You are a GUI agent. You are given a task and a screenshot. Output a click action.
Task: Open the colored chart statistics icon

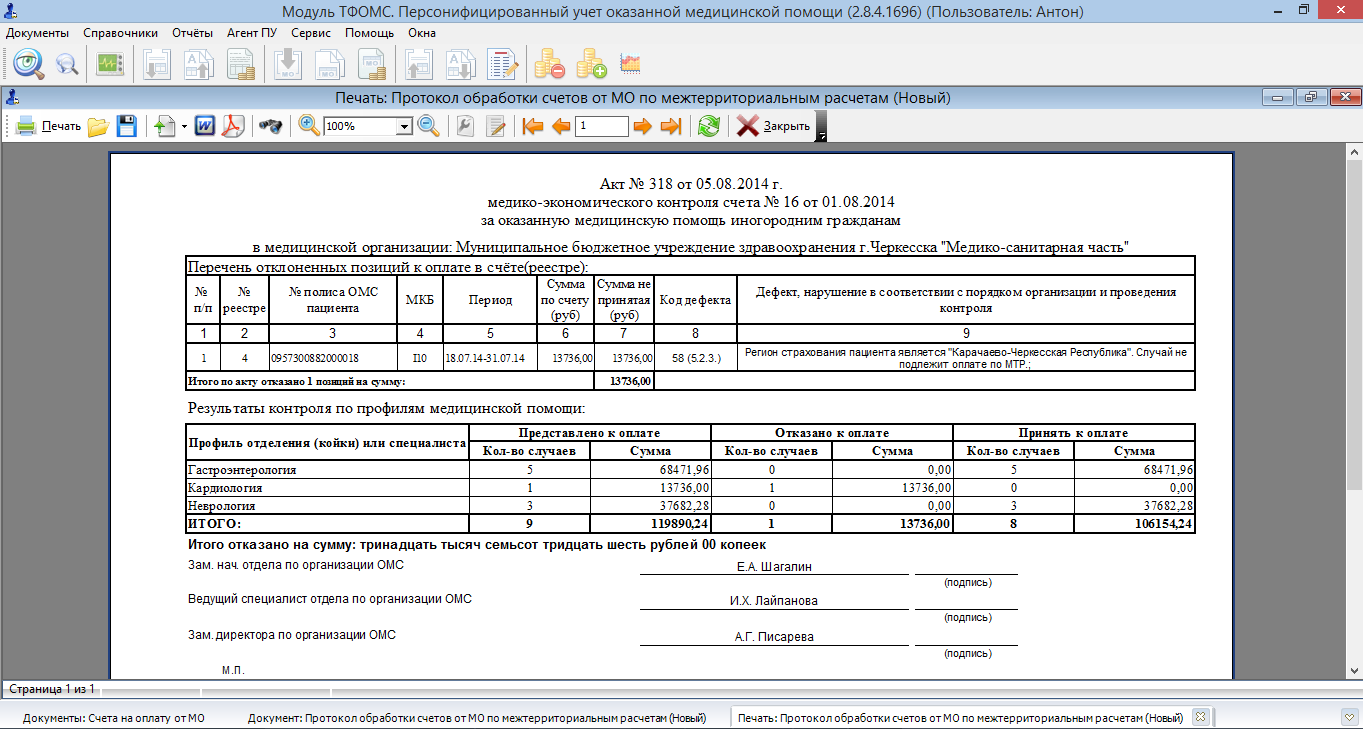click(x=630, y=65)
